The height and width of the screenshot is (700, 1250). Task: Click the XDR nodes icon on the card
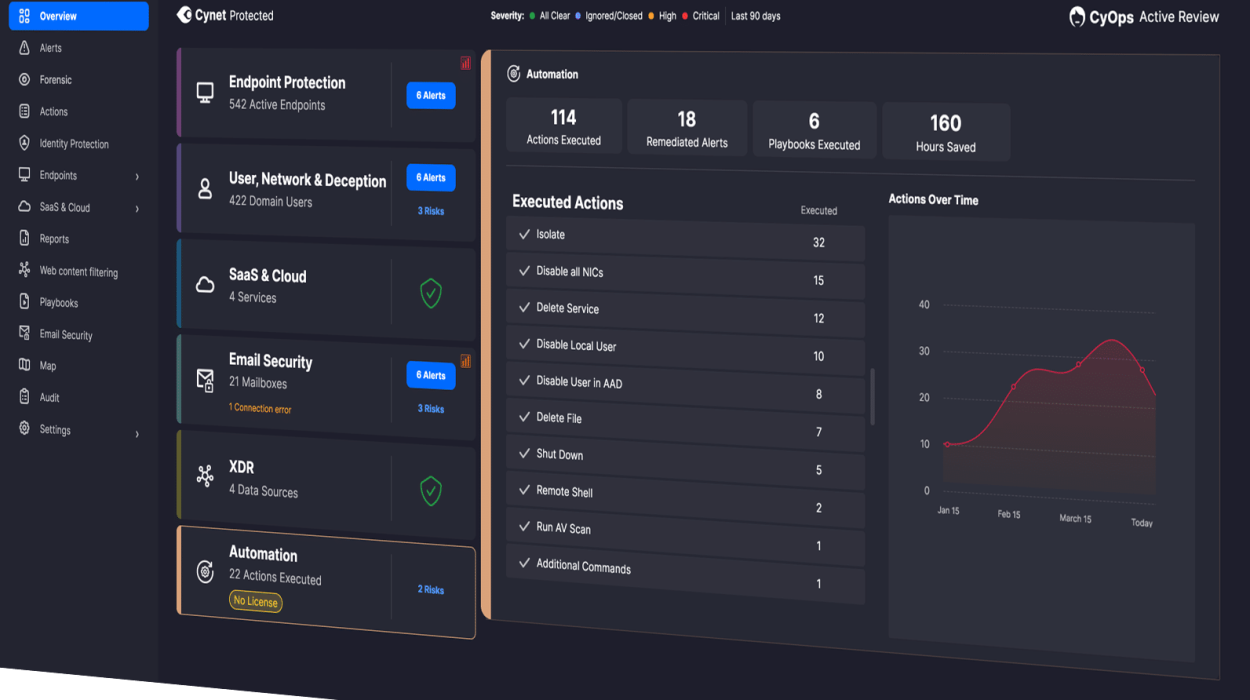pyautogui.click(x=205, y=476)
